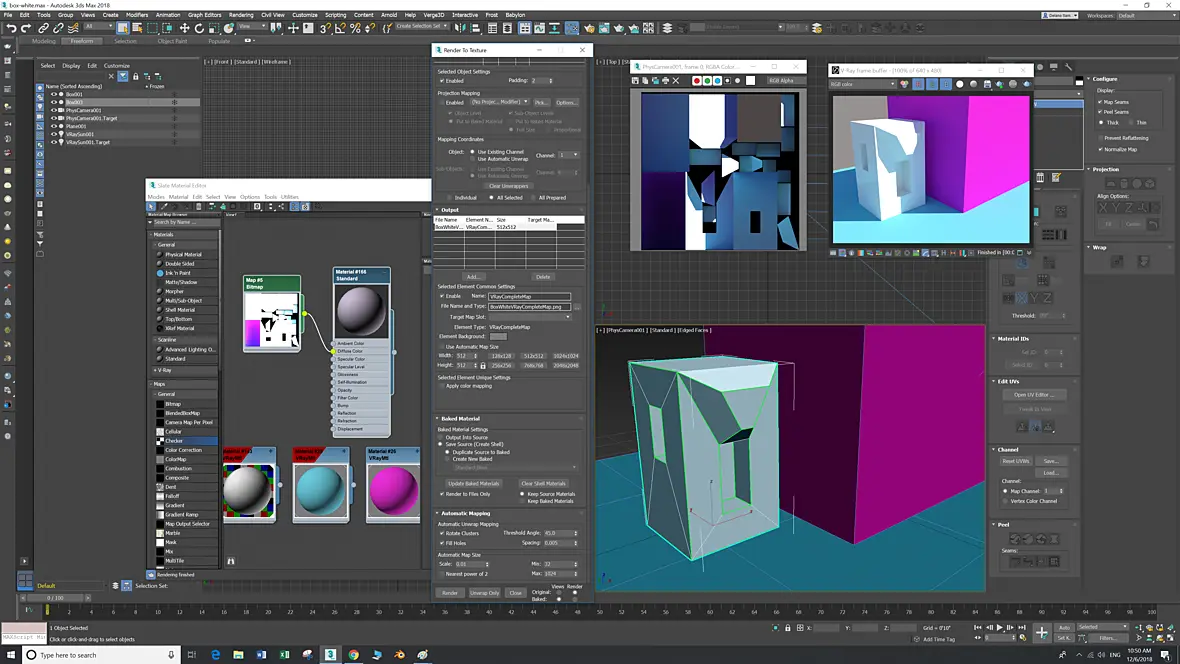Click the white color swatch in PhysCamera001 window
The image size is (1180, 664).
[750, 81]
